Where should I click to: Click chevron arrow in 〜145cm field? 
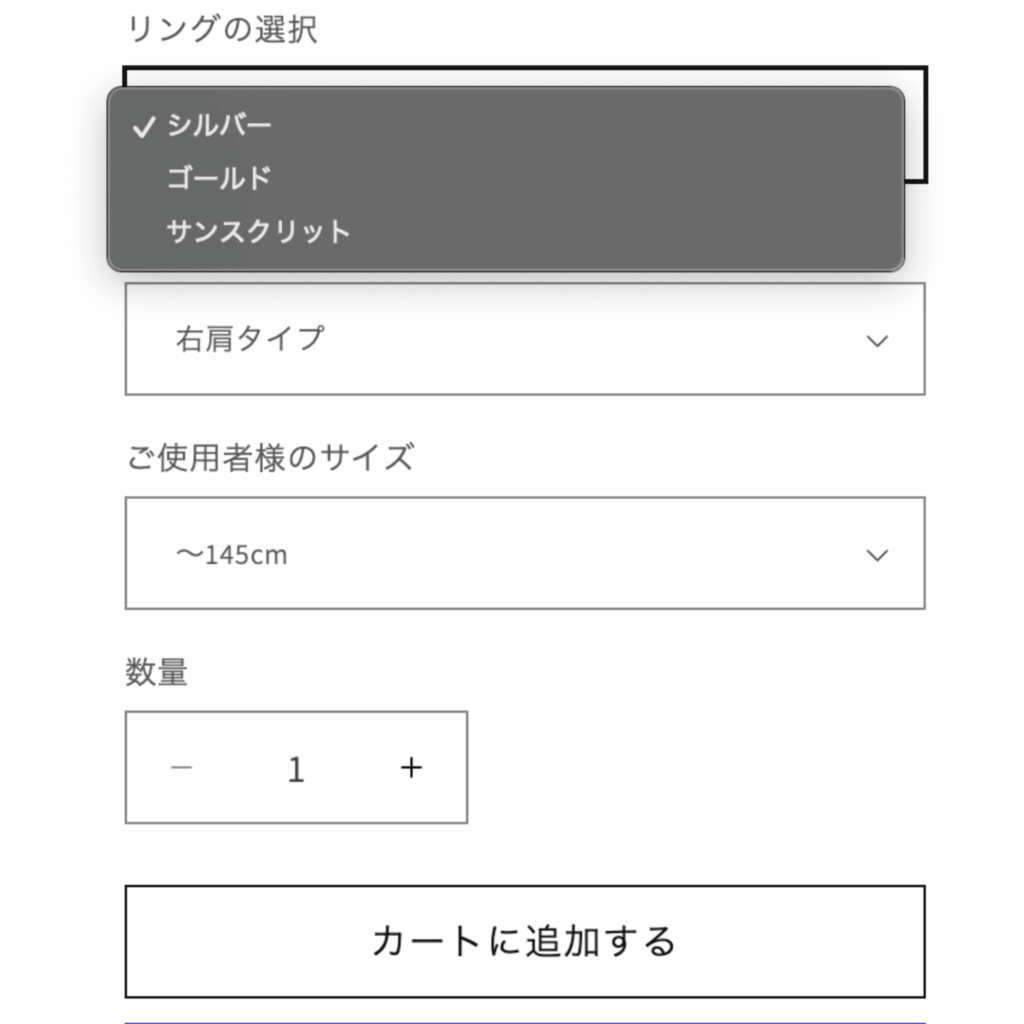[x=876, y=554]
